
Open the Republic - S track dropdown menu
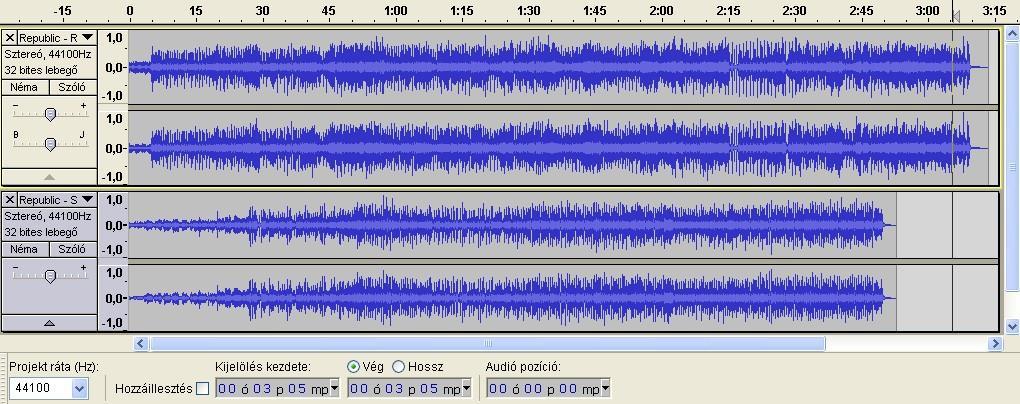tap(87, 200)
